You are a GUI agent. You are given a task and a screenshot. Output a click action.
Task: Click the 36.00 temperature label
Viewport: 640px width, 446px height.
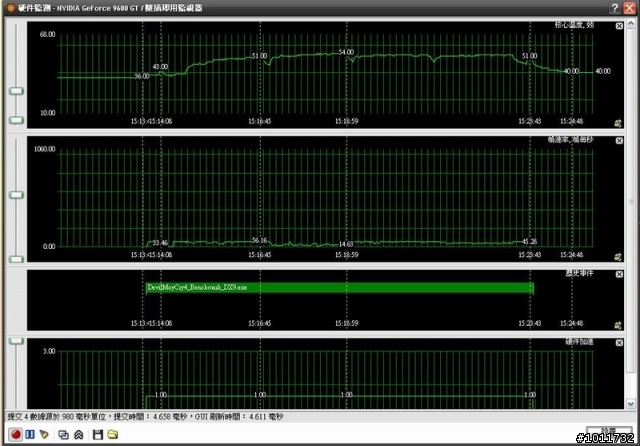142,76
